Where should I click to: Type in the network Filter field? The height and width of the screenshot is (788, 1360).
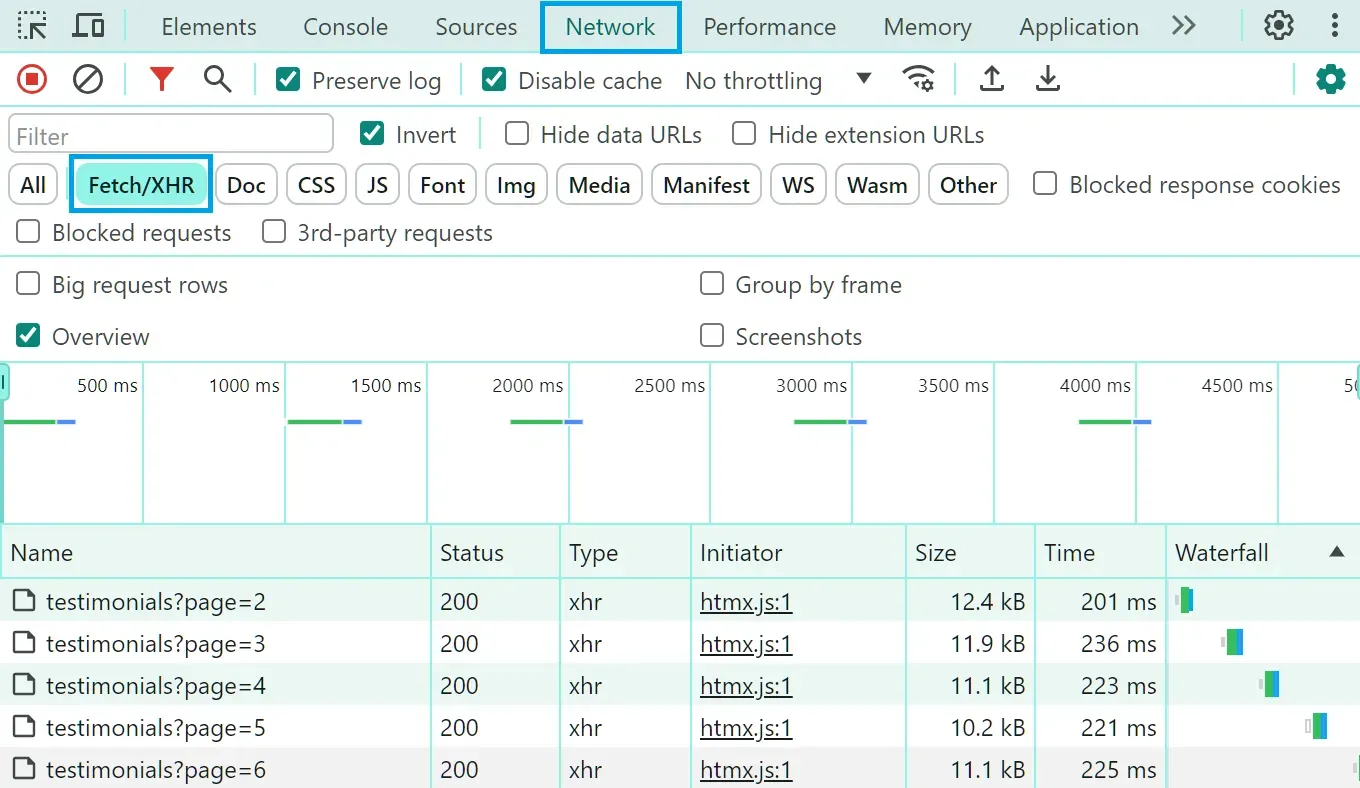tap(170, 133)
